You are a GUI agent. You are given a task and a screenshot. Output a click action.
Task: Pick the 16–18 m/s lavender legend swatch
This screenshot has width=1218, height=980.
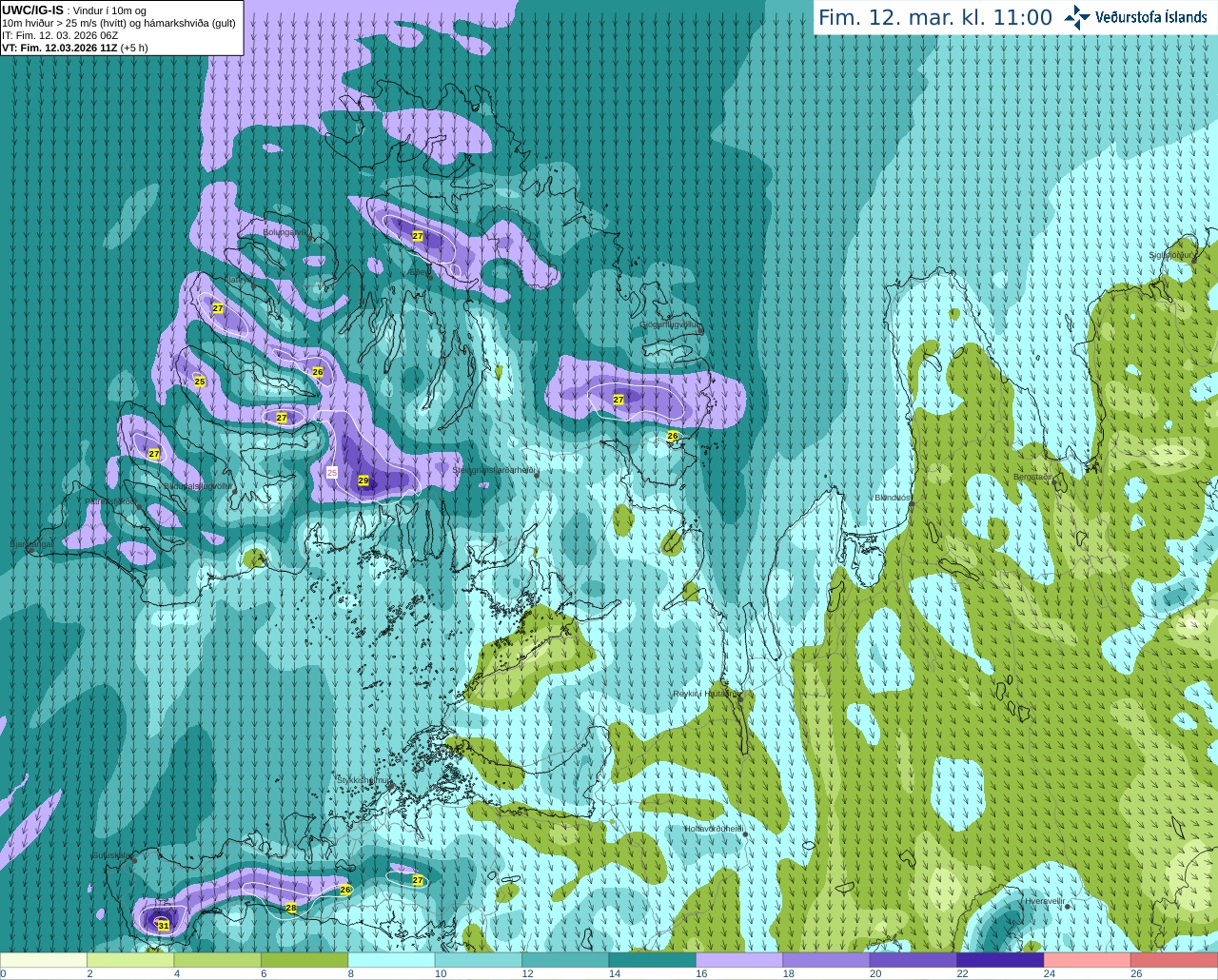pyautogui.click(x=739, y=960)
